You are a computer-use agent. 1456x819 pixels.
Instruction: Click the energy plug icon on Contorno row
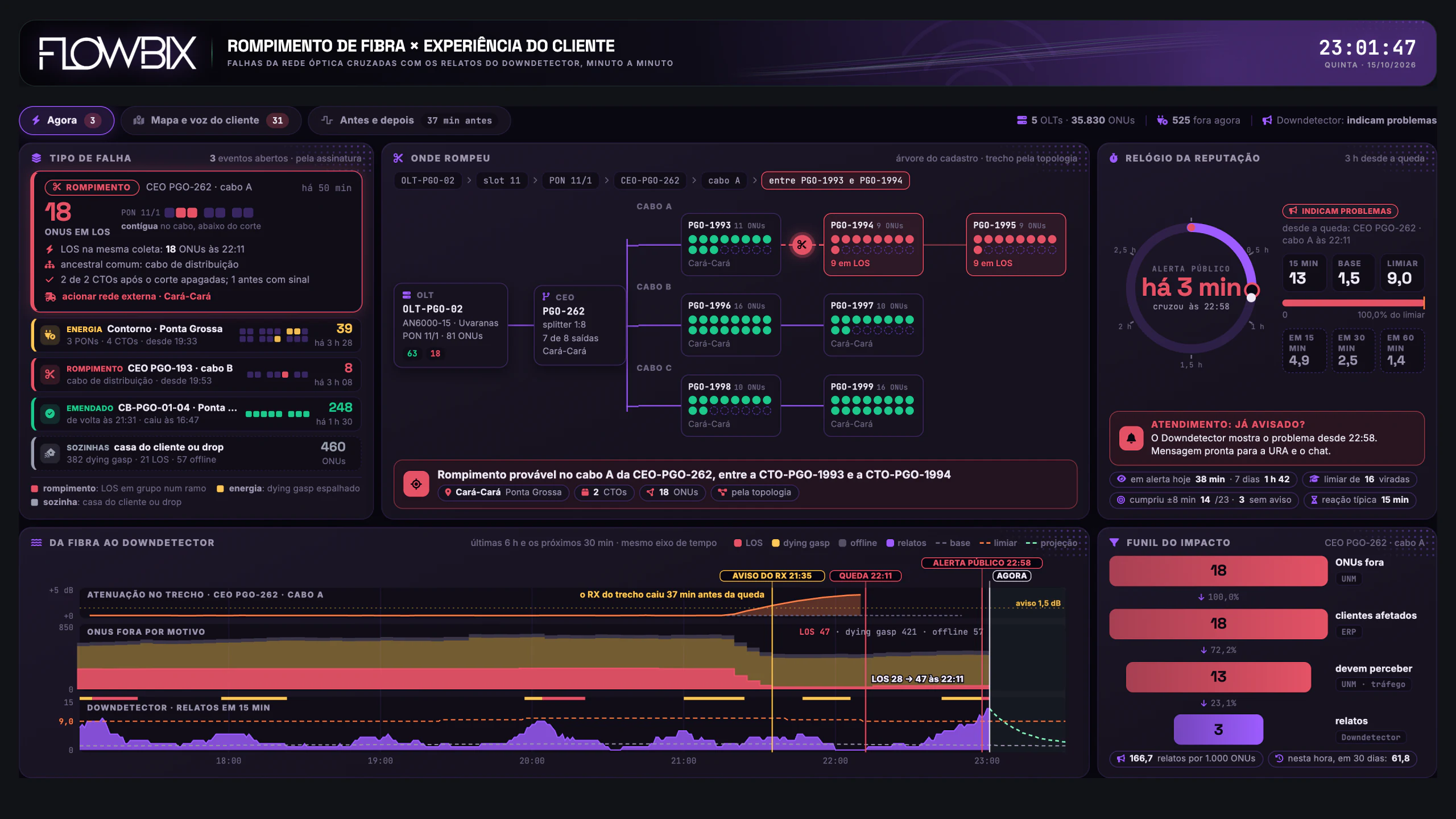coord(50,335)
